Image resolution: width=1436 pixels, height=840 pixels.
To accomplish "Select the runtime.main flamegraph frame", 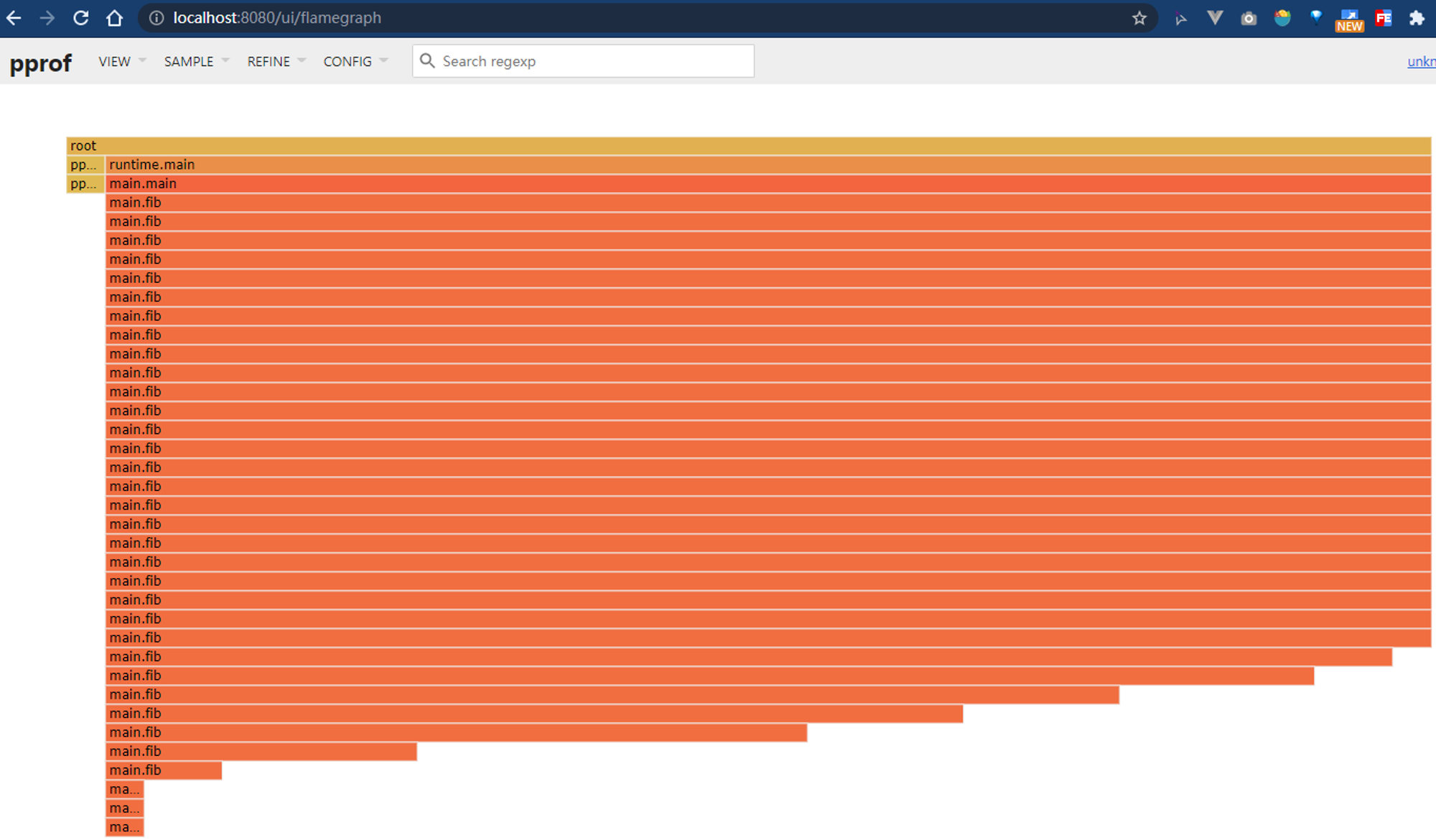I will coord(768,164).
